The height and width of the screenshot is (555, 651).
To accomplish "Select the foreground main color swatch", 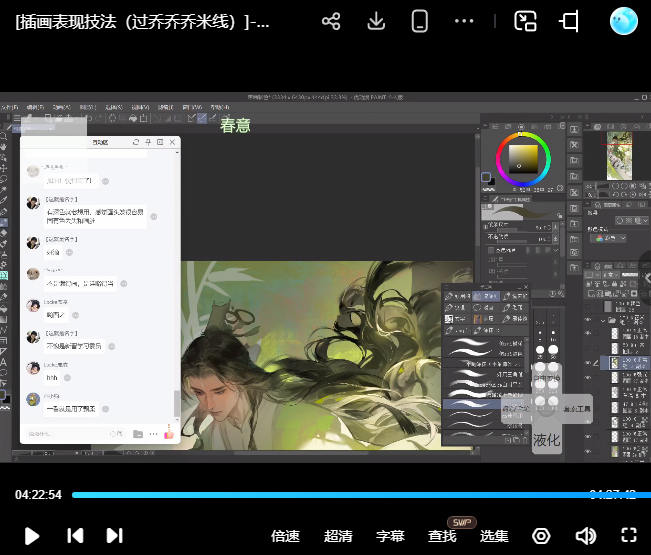I will coord(486,177).
